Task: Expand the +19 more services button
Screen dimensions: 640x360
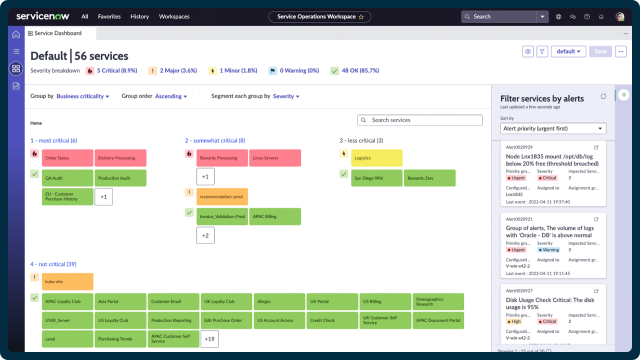Action: (209, 339)
